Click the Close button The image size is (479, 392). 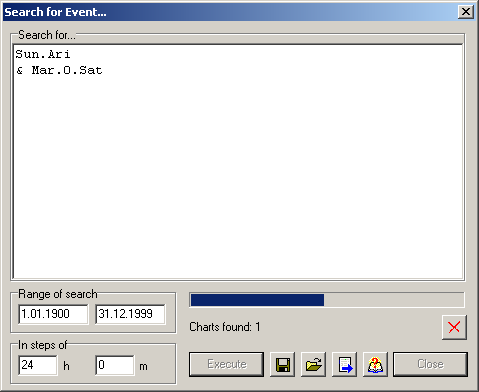point(430,364)
